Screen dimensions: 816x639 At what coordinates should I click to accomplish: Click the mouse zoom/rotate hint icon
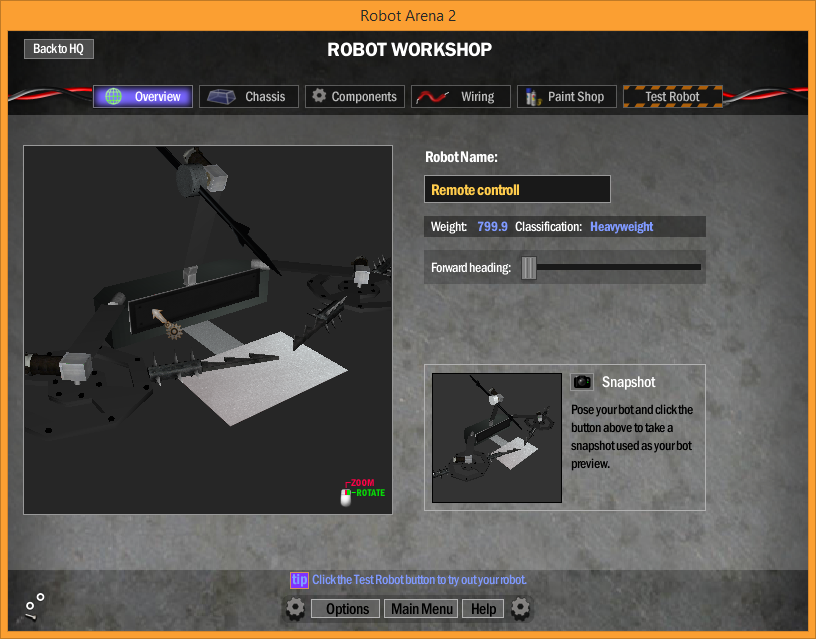click(346, 496)
